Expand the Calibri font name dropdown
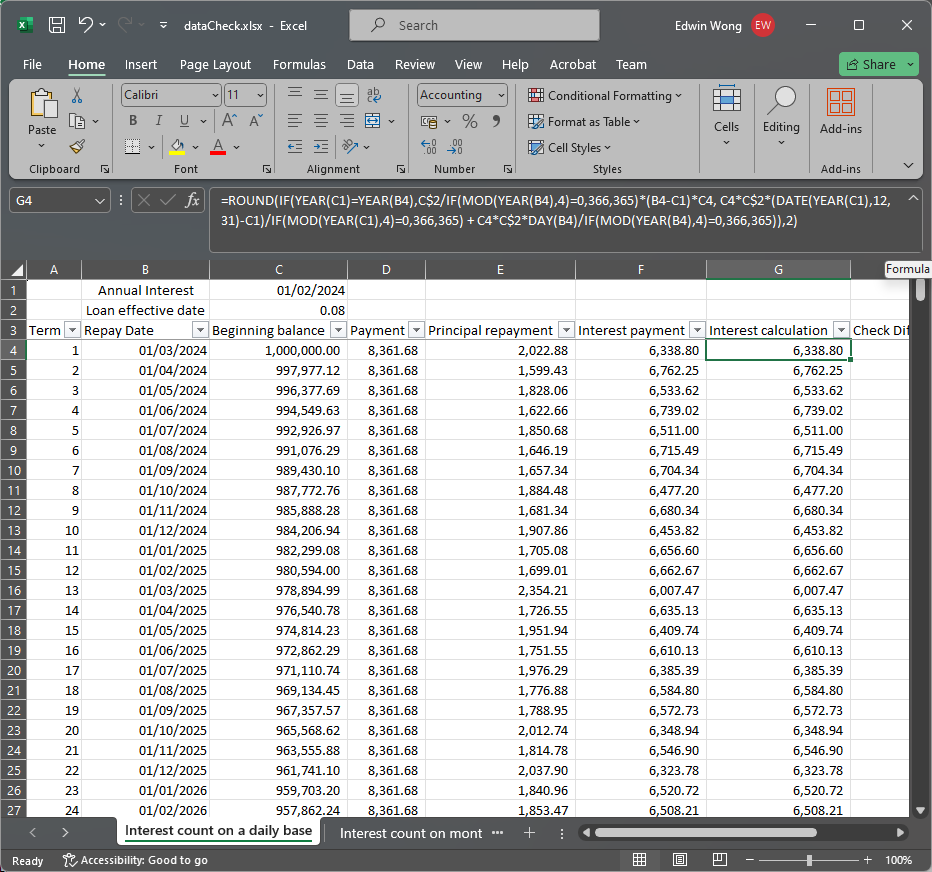The height and width of the screenshot is (872, 932). pyautogui.click(x=215, y=95)
